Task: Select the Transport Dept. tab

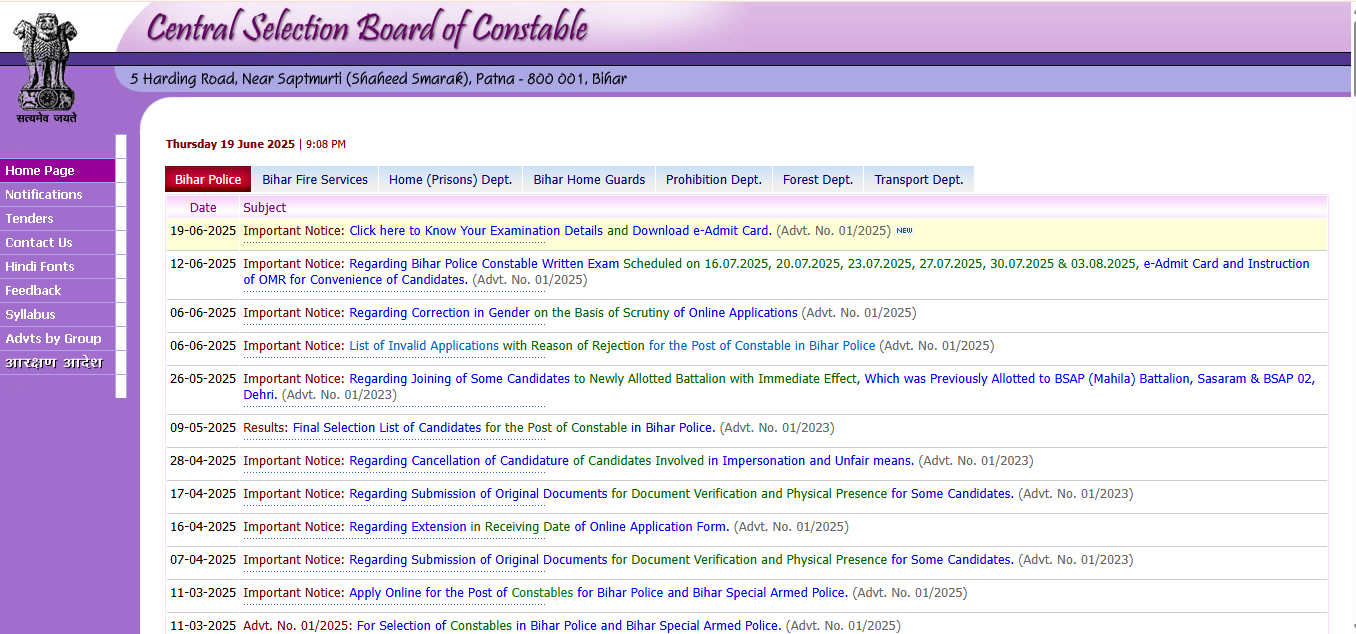Action: (919, 180)
